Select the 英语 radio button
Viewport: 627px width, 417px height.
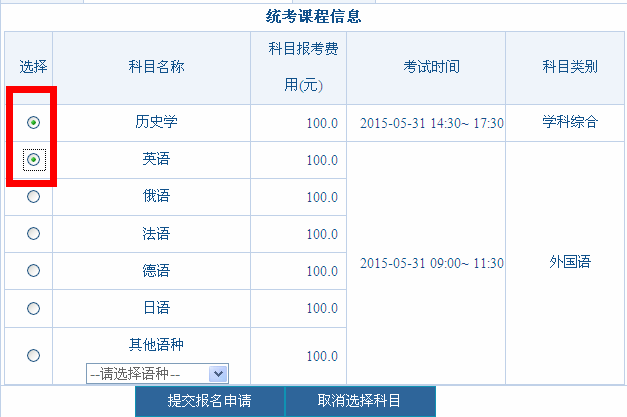coord(34,160)
